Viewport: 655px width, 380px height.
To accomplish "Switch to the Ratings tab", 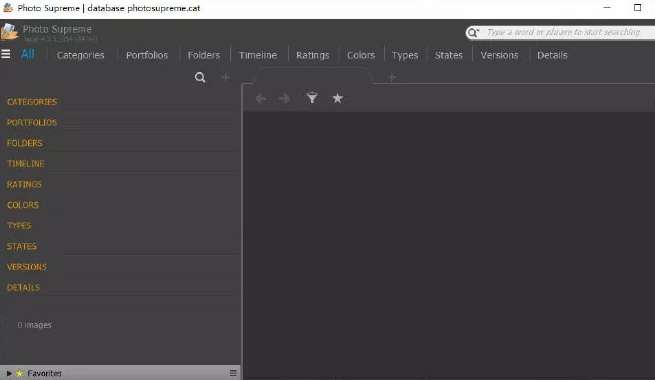I will coord(312,55).
